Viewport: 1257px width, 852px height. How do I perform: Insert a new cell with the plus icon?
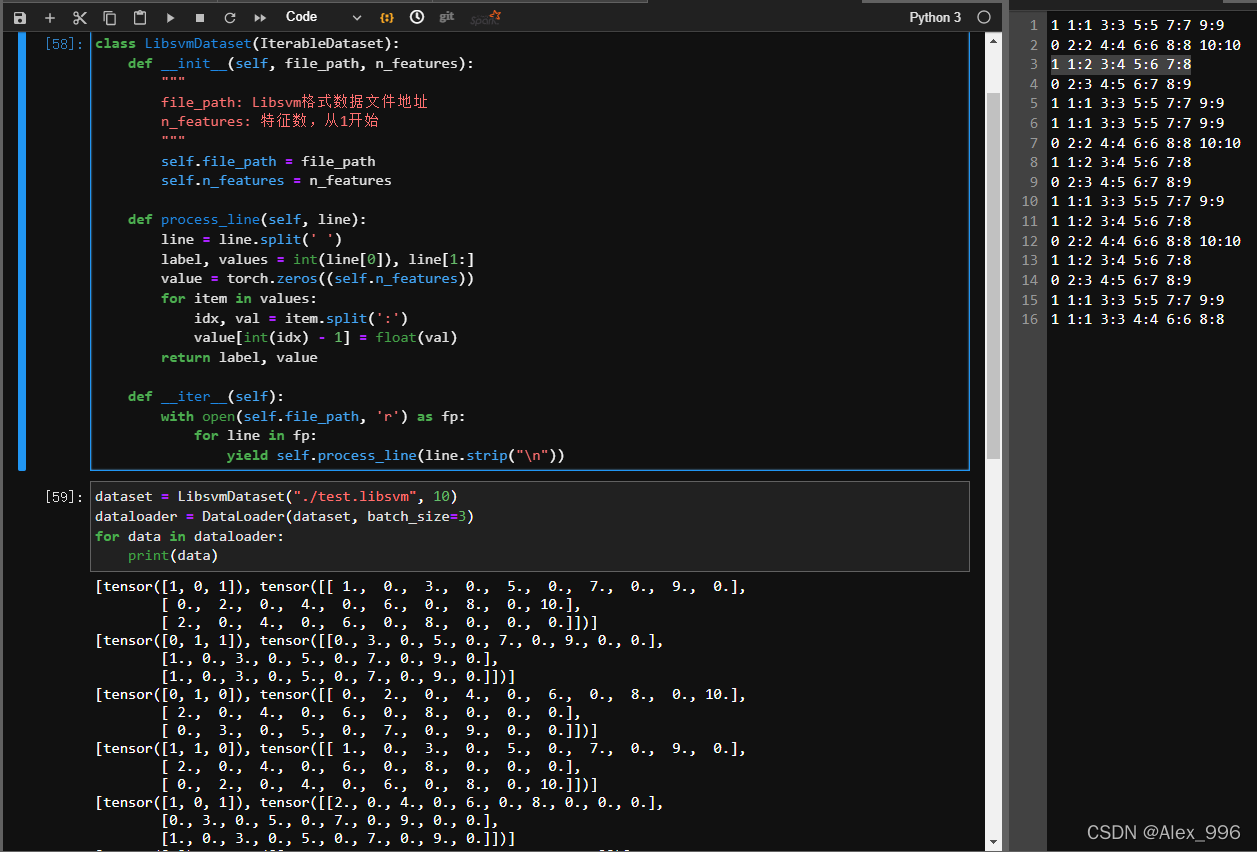click(x=50, y=18)
